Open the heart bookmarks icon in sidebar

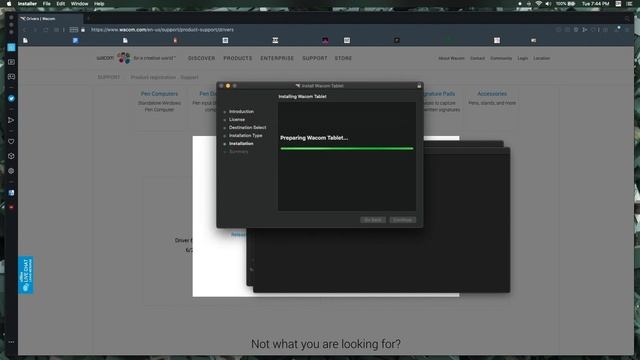pyautogui.click(x=11, y=141)
